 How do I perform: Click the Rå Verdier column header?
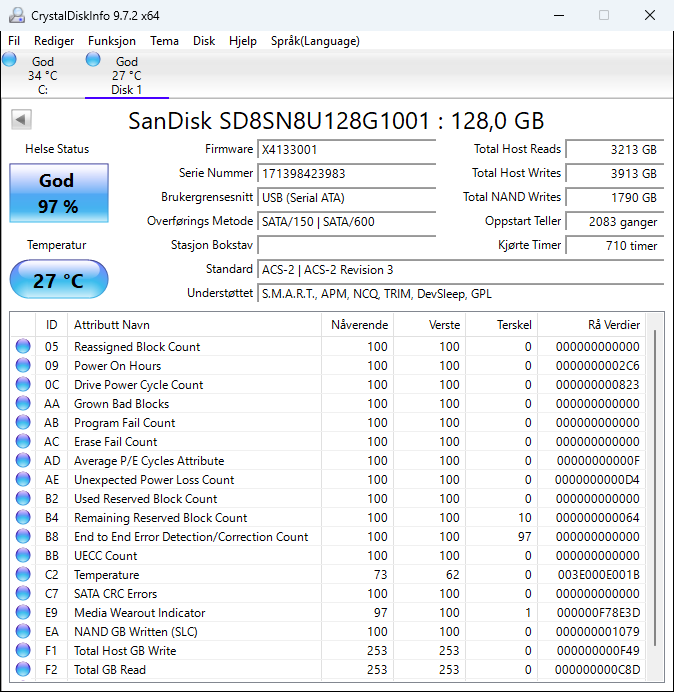(591, 325)
